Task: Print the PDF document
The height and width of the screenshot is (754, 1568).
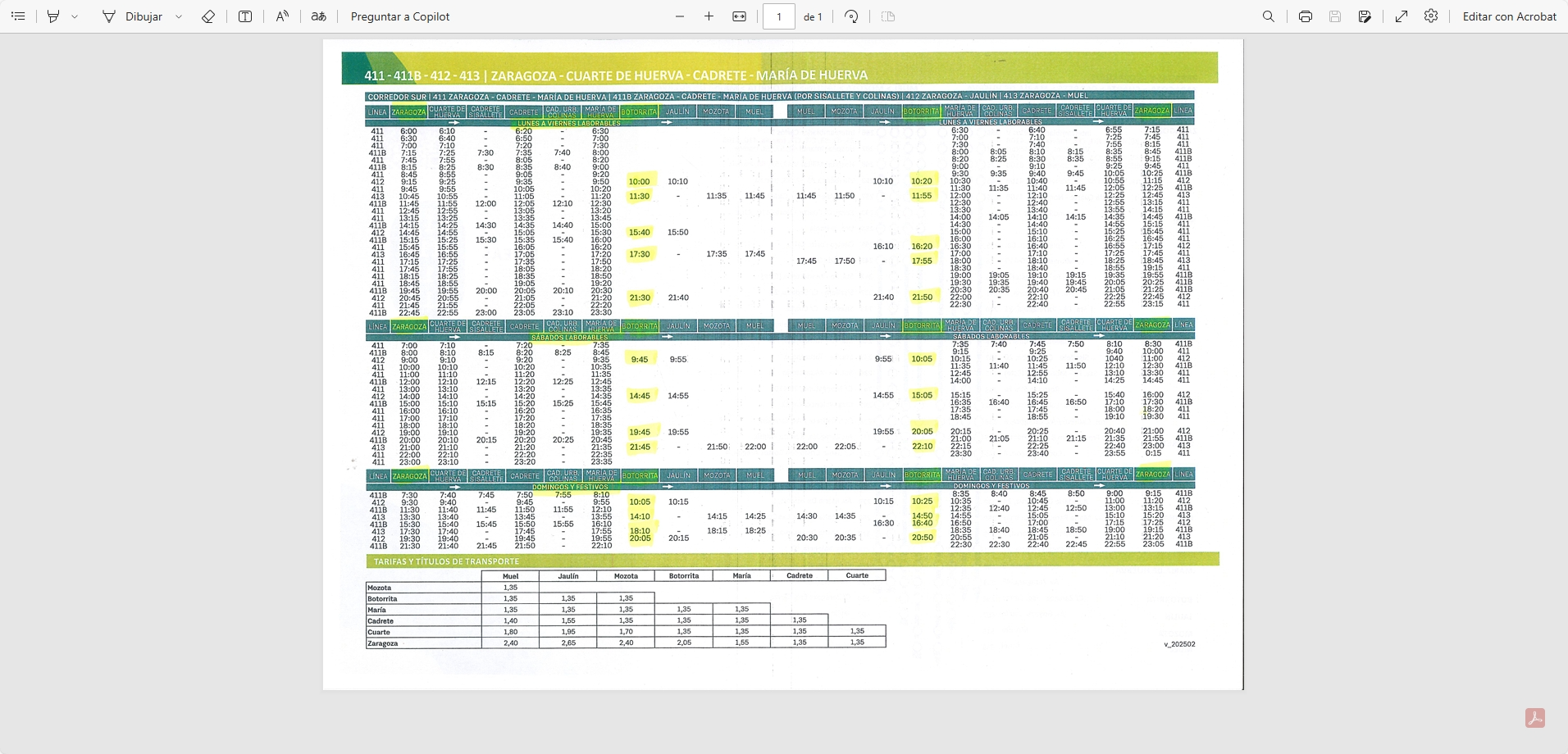Action: coord(1306,16)
